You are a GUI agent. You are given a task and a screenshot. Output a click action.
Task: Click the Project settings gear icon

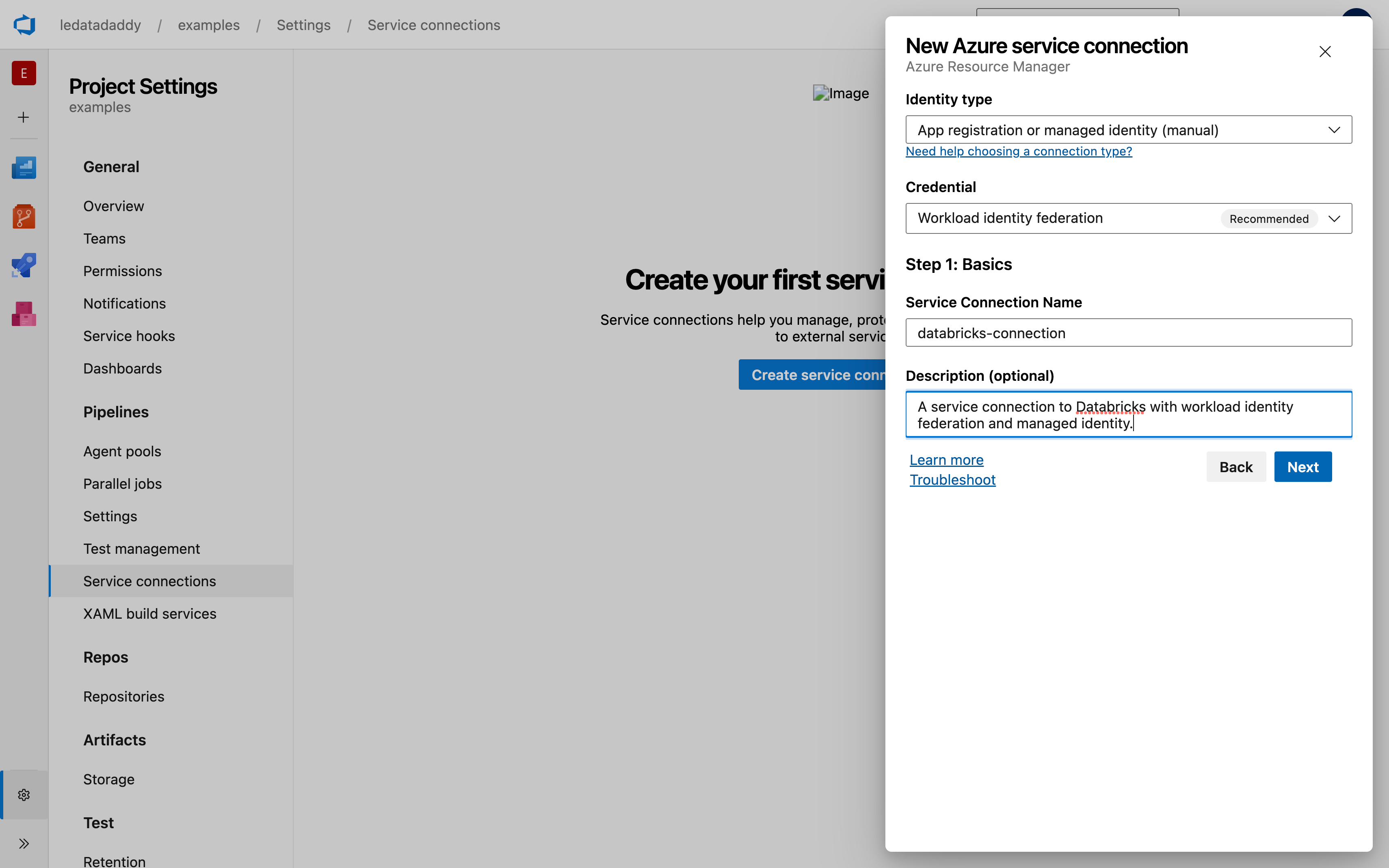coord(24,795)
